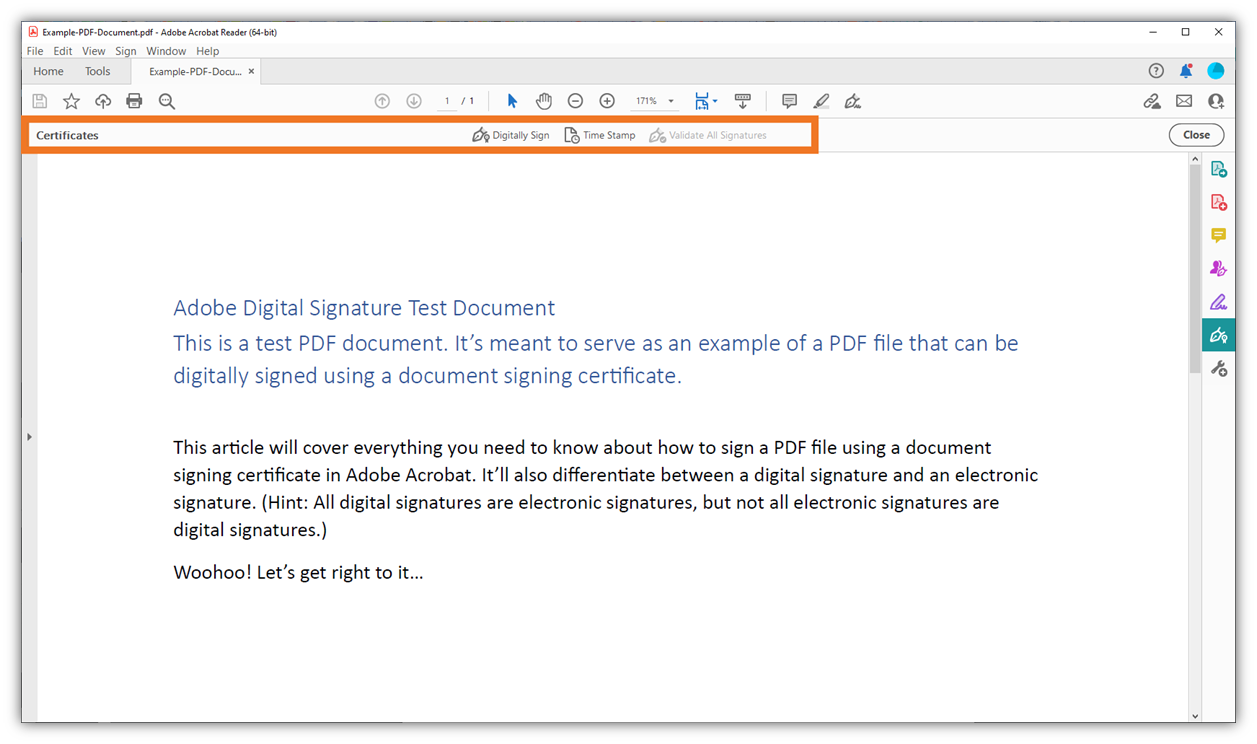1257x744 pixels.
Task: Close the Certificates toolbar
Action: click(x=1196, y=134)
